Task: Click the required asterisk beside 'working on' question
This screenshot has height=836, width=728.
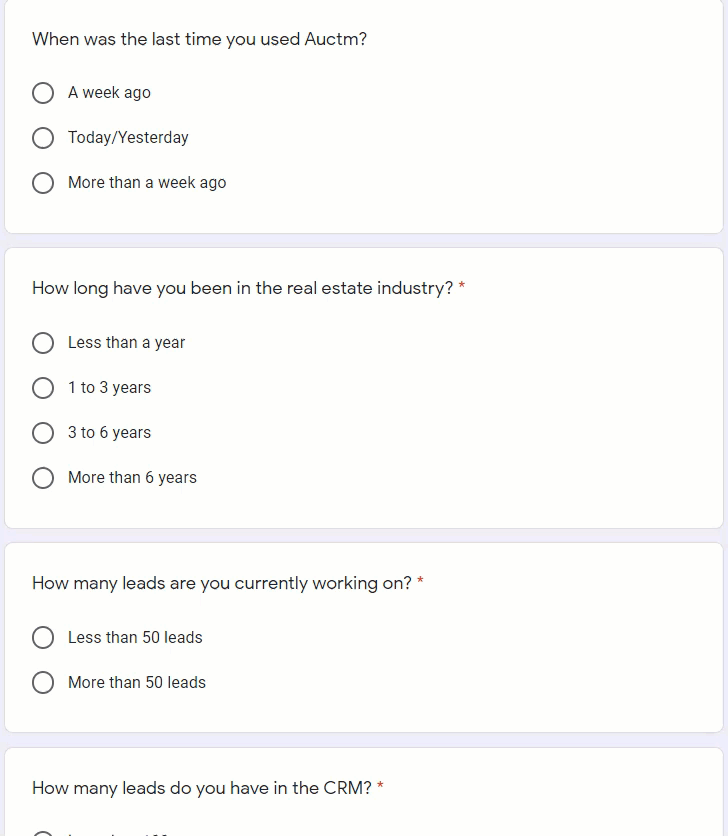Action: pyautogui.click(x=420, y=582)
